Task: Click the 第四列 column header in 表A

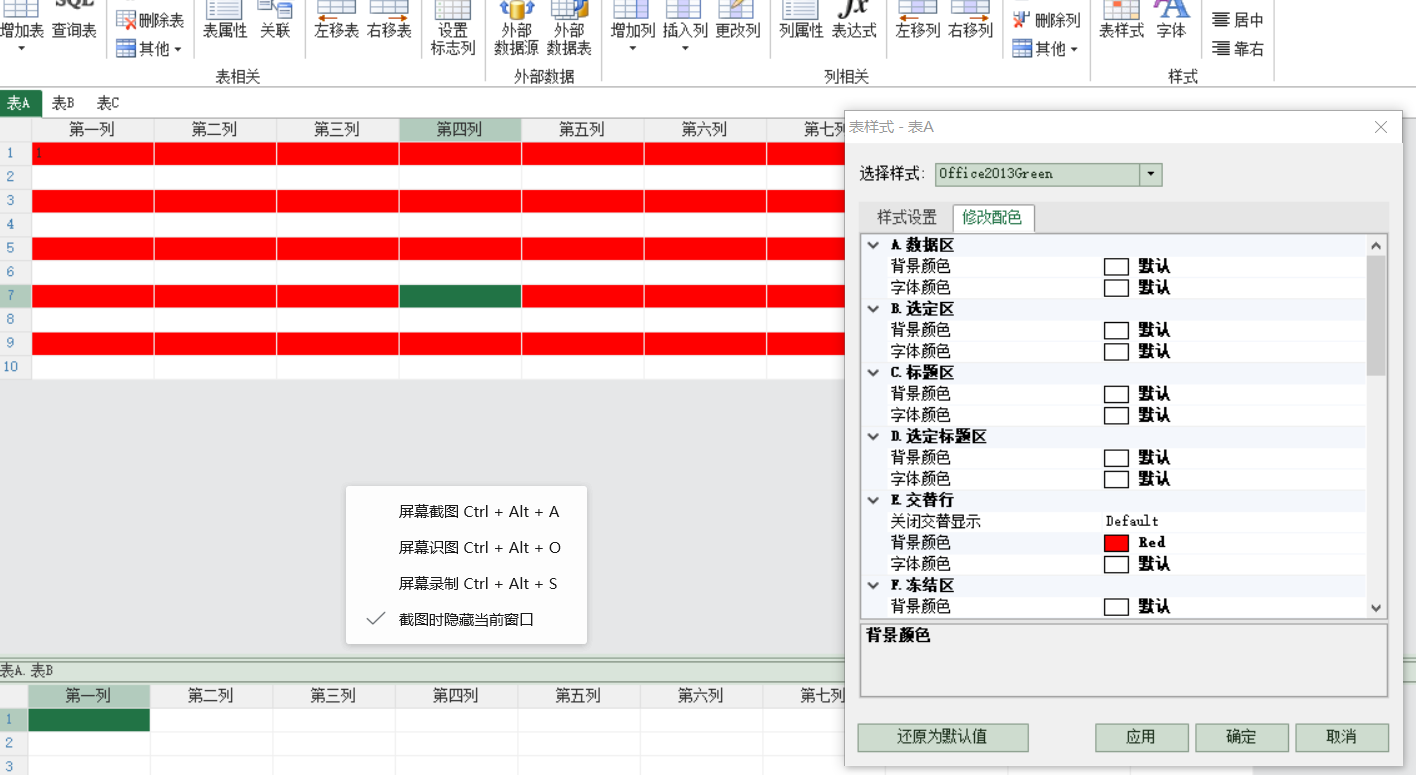Action: (x=459, y=129)
